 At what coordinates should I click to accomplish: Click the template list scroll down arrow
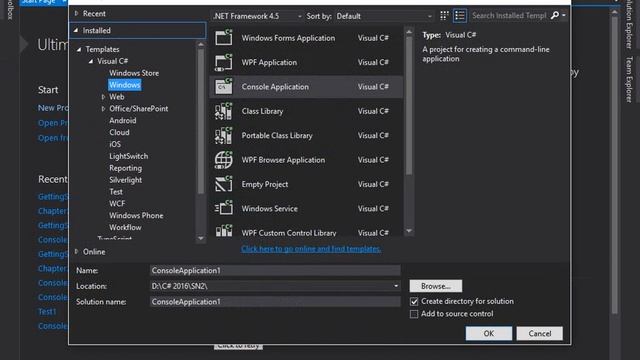409,231
